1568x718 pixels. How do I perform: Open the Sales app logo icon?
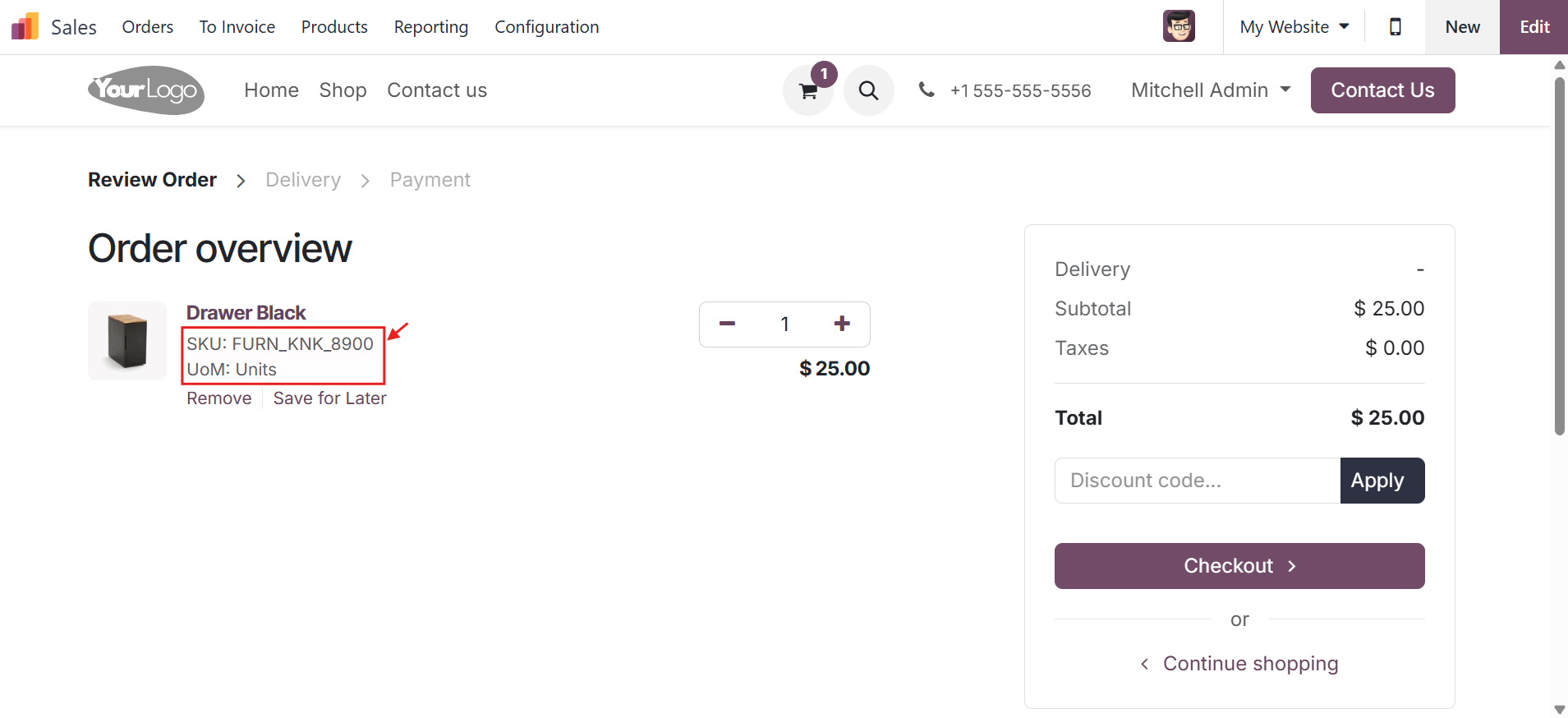coord(25,27)
